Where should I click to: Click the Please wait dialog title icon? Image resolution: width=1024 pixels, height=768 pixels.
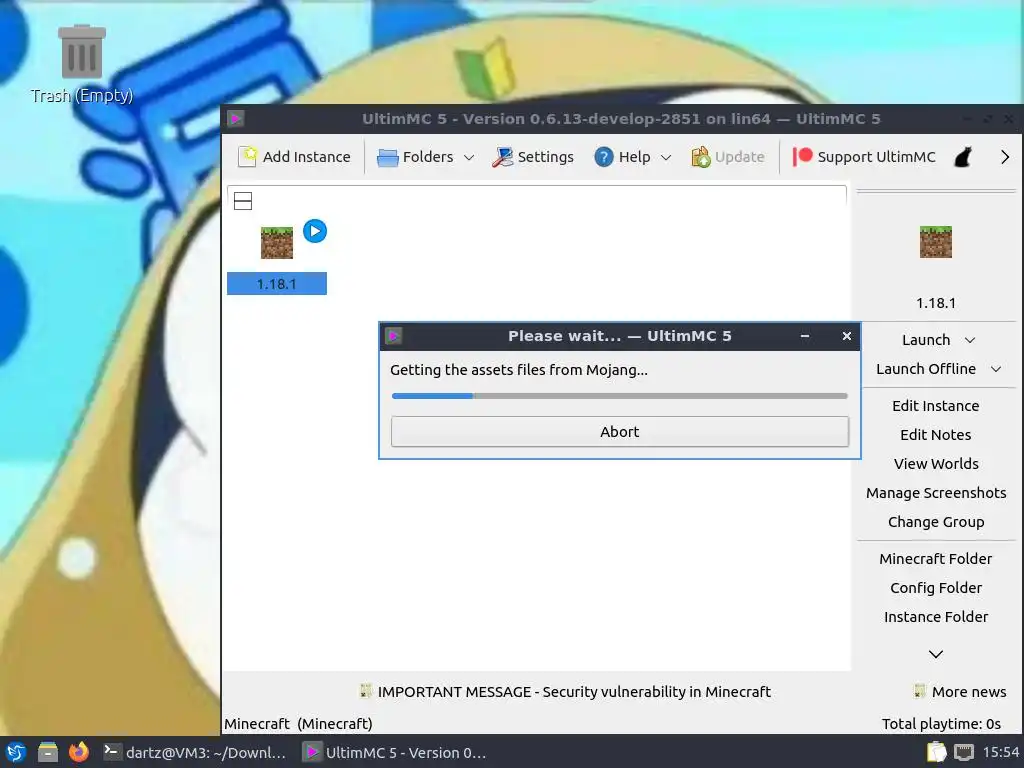click(393, 336)
